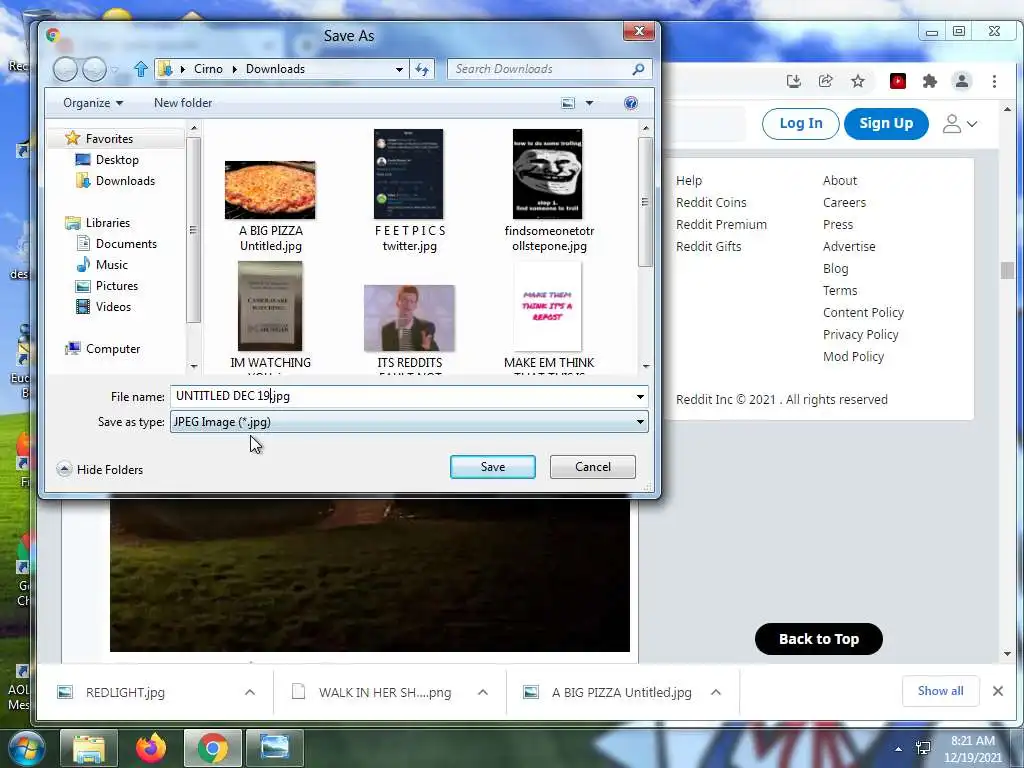Select the Rick Astley ITS REDDITS thumbnail
This screenshot has height=768, width=1024.
point(409,318)
